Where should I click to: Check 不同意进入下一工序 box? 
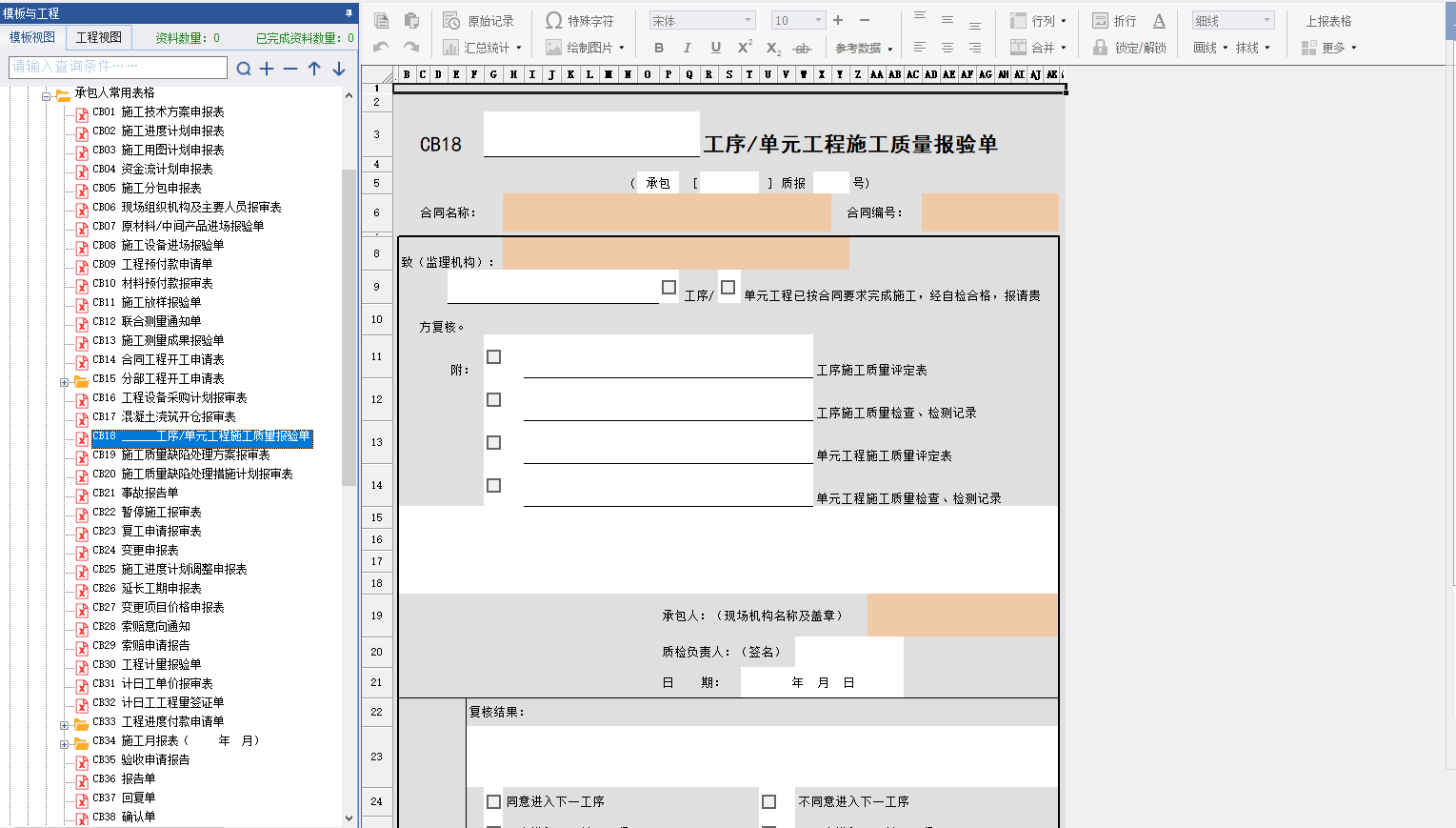click(769, 802)
